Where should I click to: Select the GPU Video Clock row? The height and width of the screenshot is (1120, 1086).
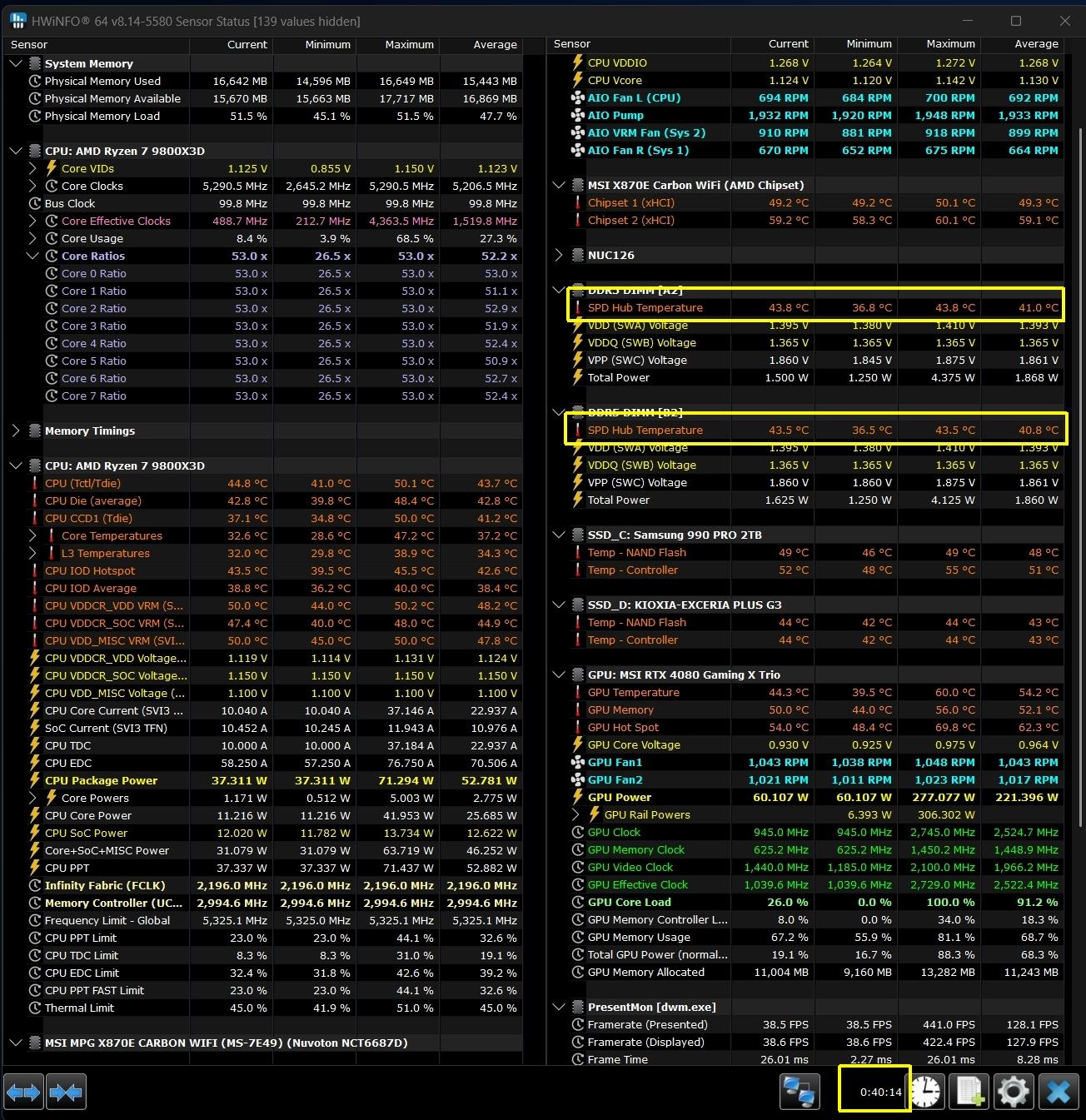click(x=805, y=868)
